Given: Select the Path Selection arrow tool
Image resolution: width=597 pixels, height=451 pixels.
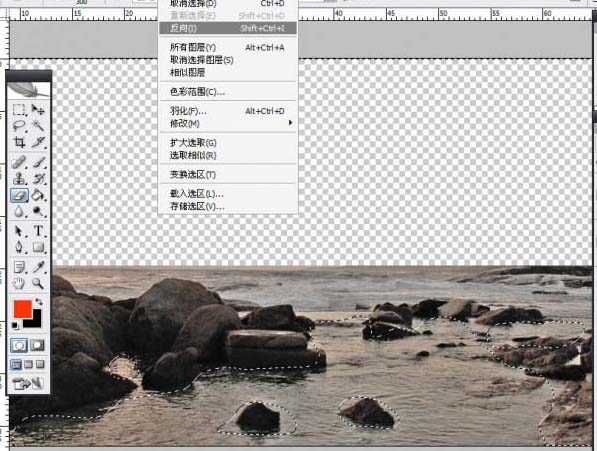Looking at the screenshot, I should 19,231.
